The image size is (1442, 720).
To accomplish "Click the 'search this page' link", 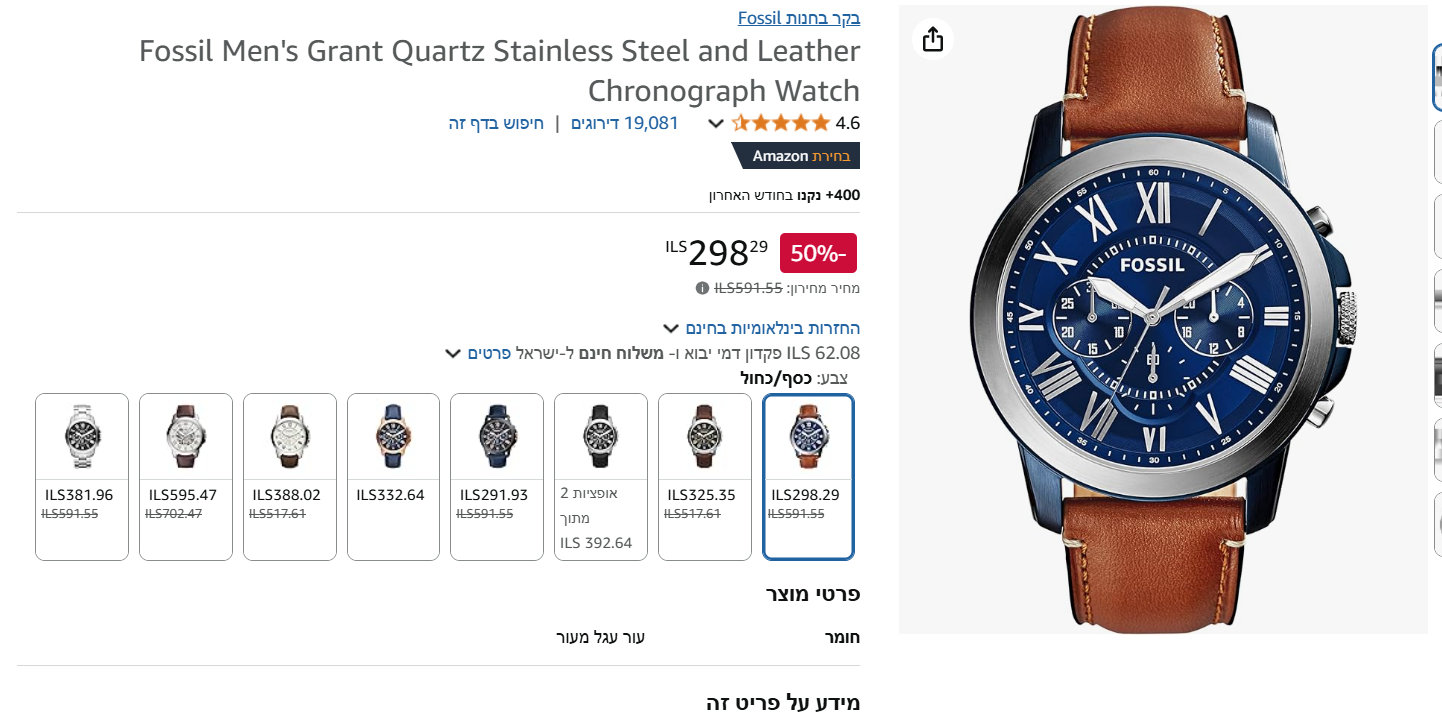I will [x=496, y=123].
